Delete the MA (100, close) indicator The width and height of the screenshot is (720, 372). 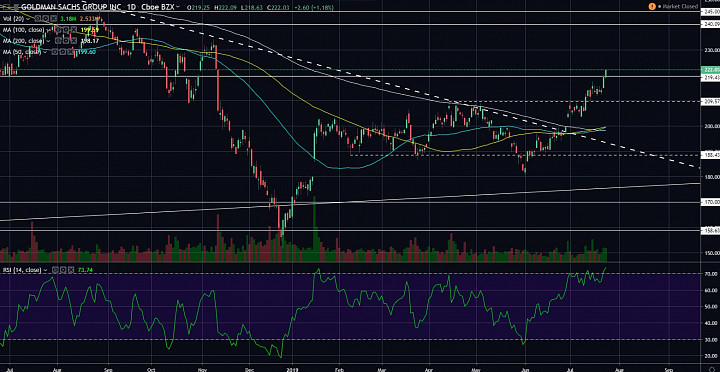pos(73,29)
